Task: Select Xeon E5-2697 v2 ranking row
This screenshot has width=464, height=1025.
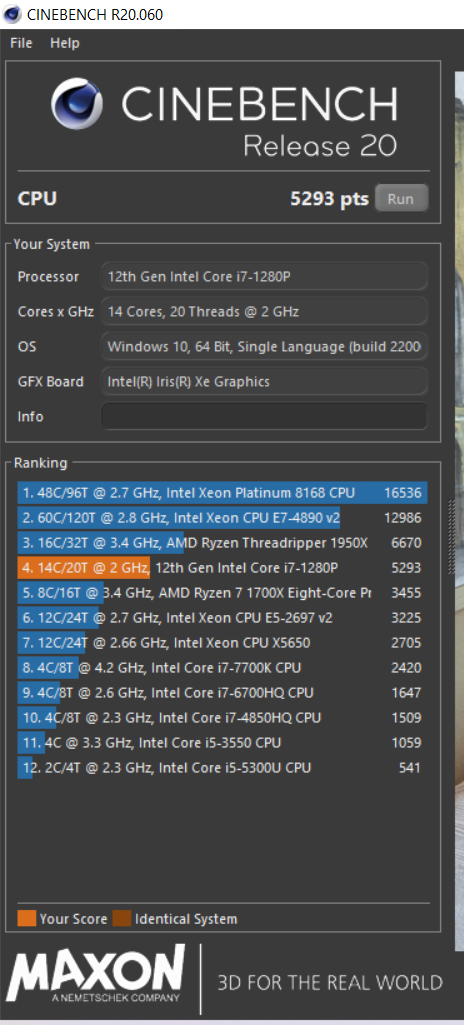Action: (x=222, y=618)
